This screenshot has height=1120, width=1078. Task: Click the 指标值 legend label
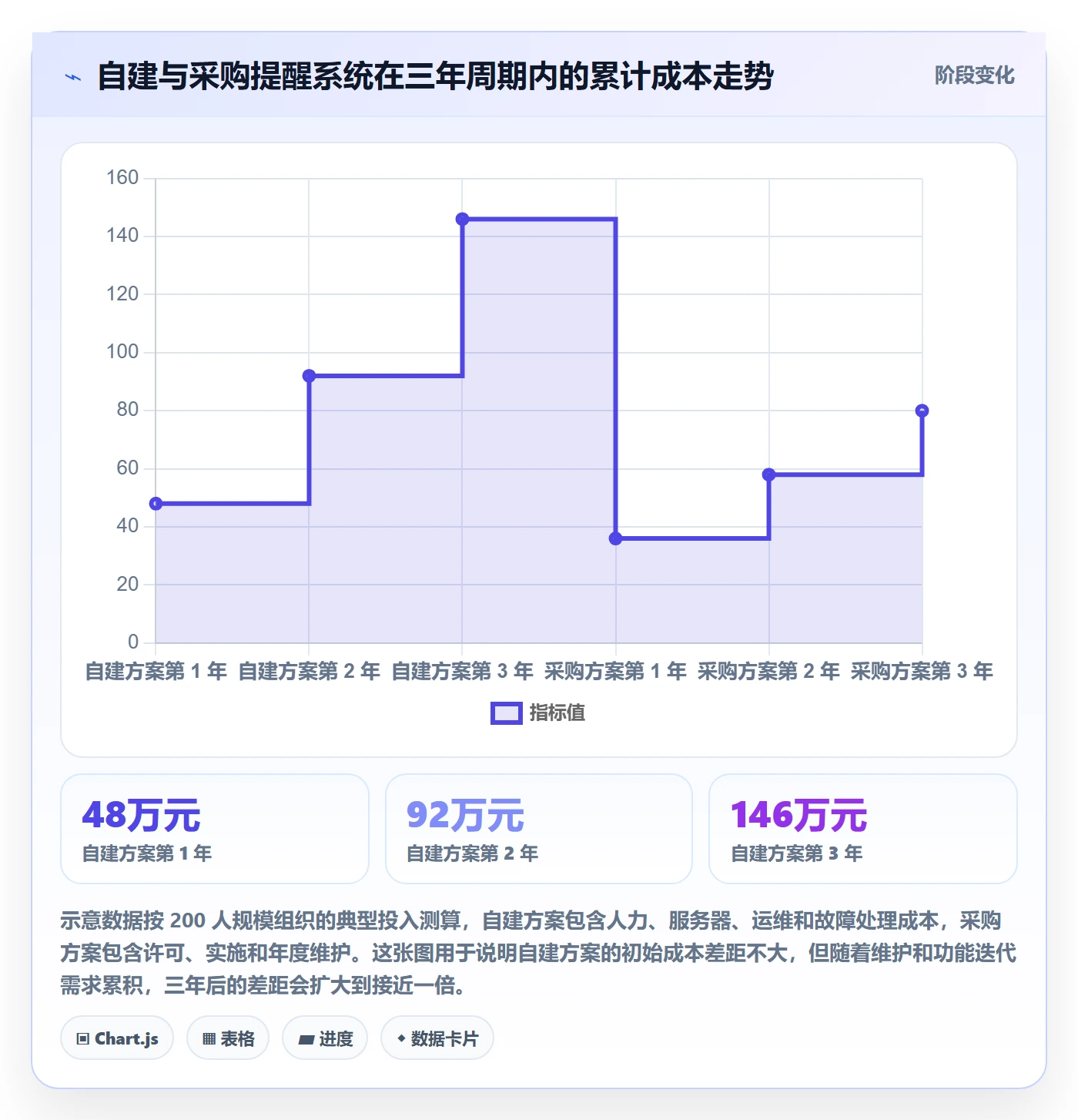coord(557,713)
